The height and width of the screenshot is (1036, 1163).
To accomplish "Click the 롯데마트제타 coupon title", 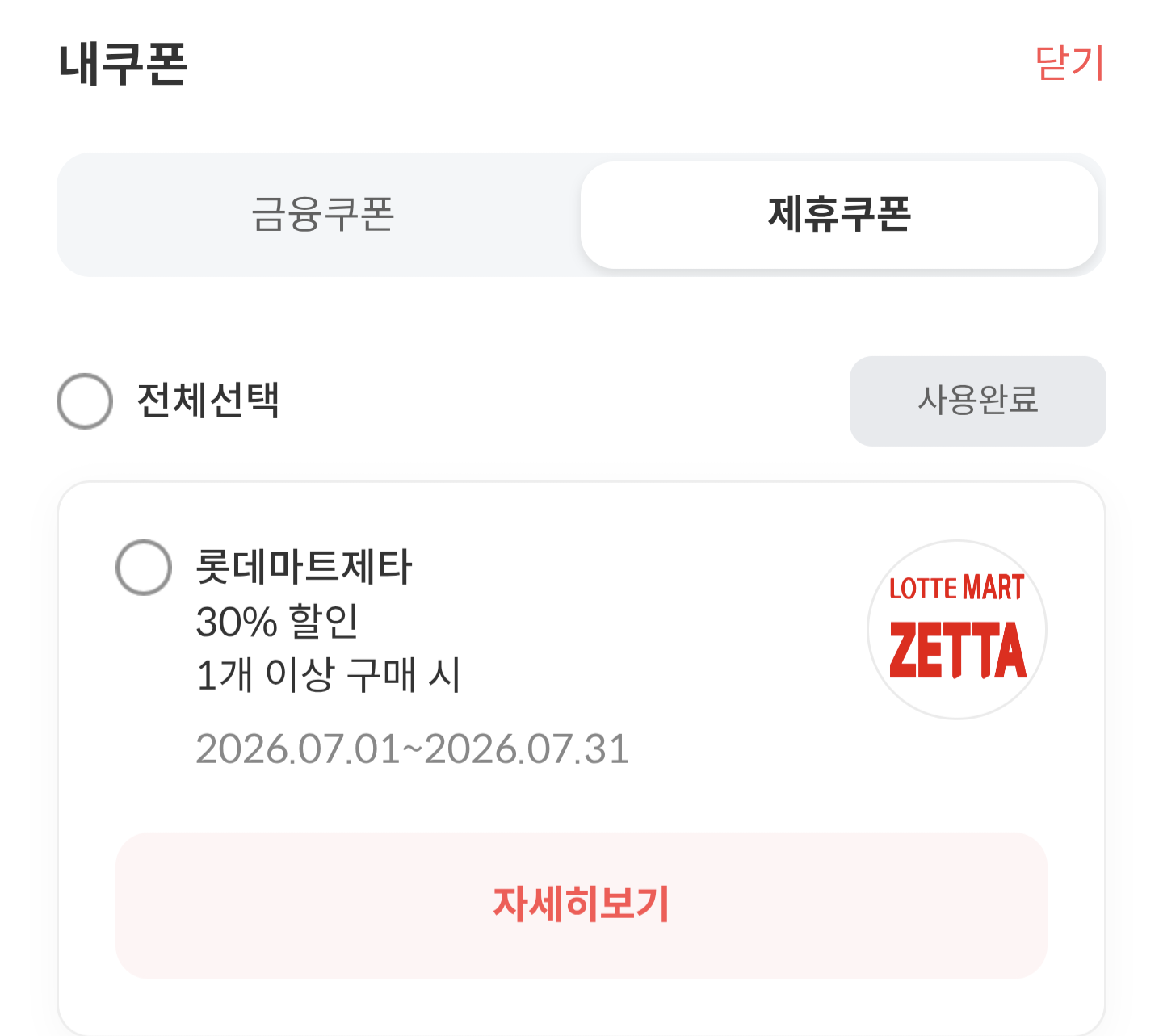I will tap(304, 566).
